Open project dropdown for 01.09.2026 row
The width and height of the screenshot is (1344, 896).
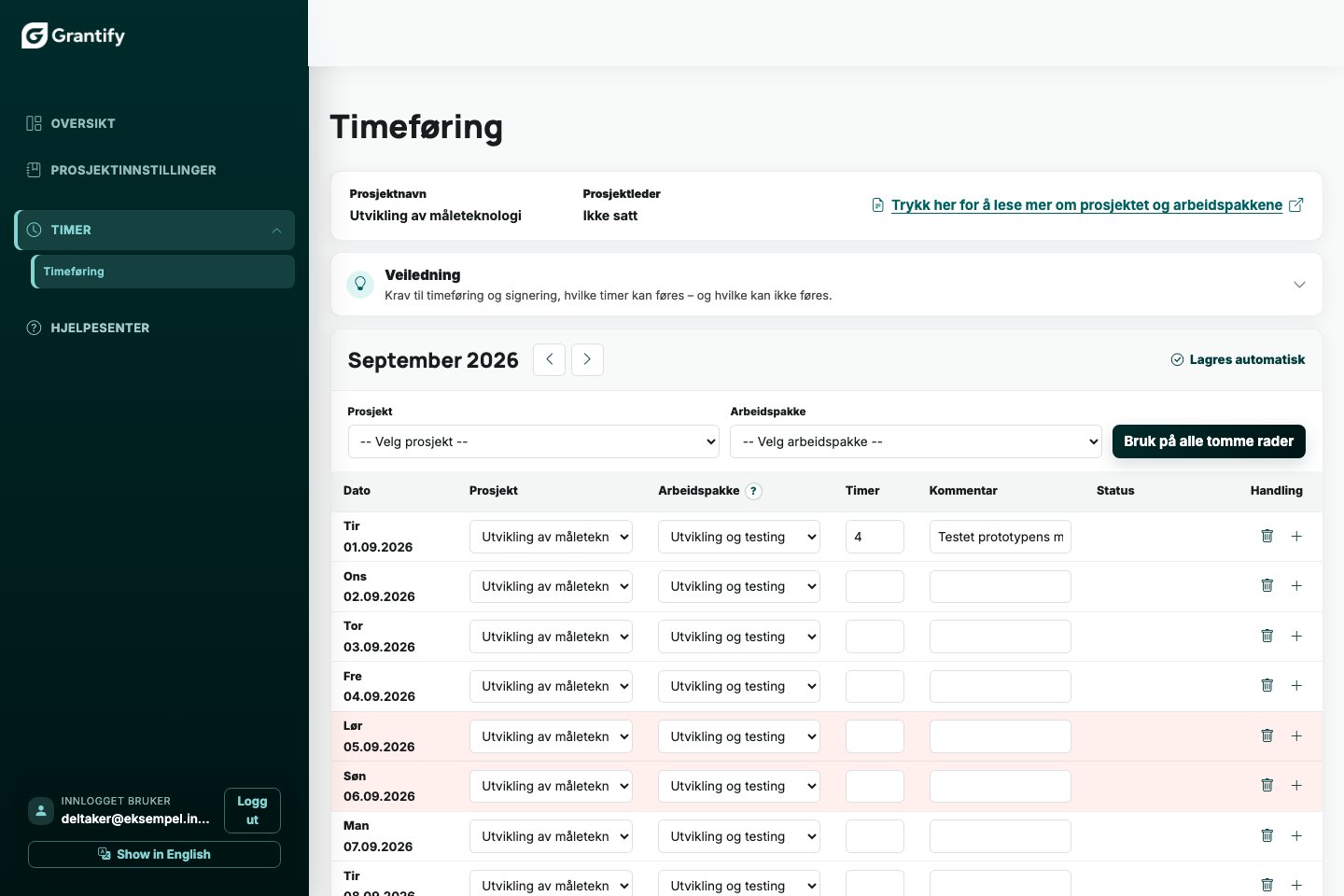point(551,537)
